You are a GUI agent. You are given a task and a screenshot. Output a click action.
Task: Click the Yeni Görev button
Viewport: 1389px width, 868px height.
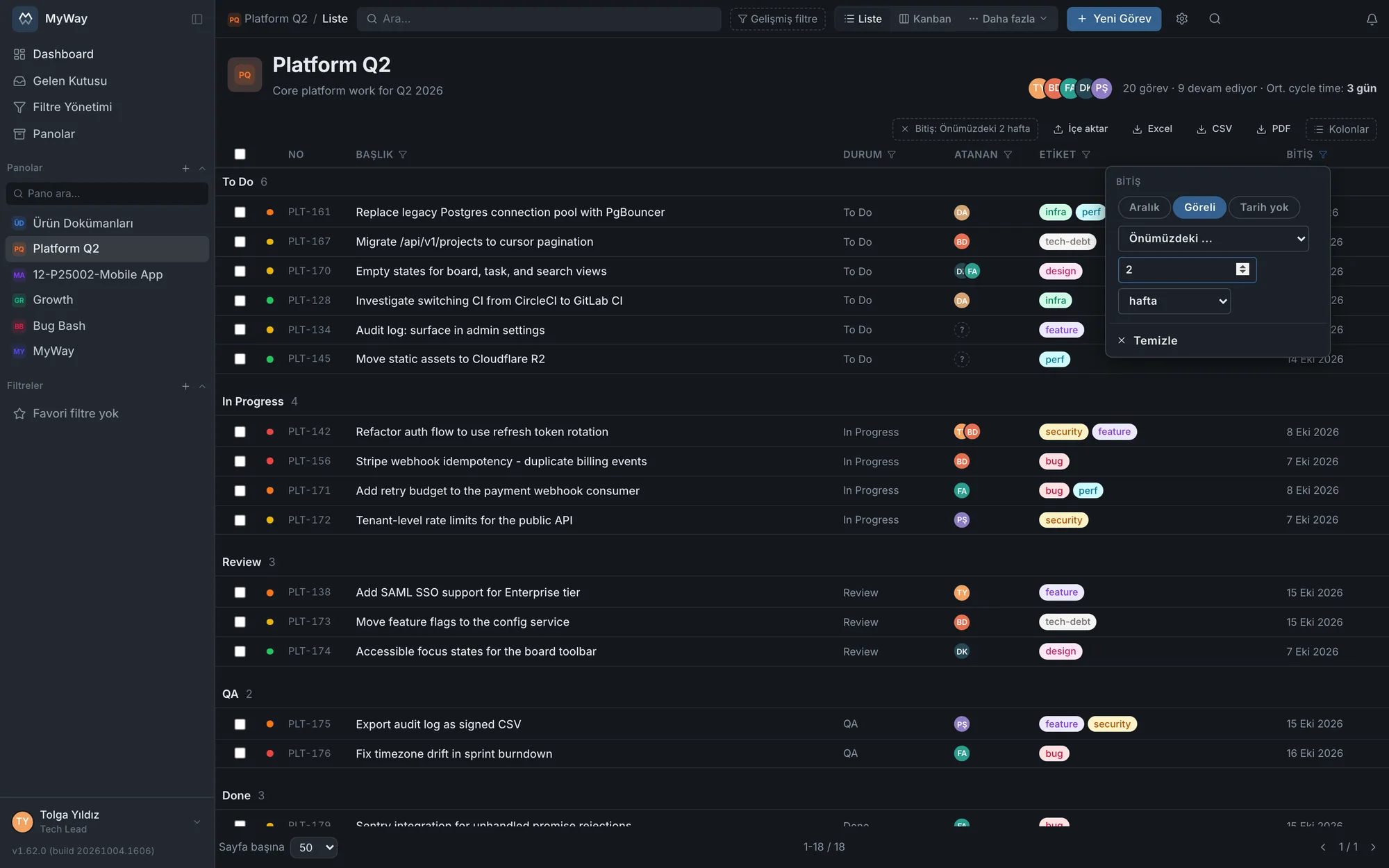1114,19
